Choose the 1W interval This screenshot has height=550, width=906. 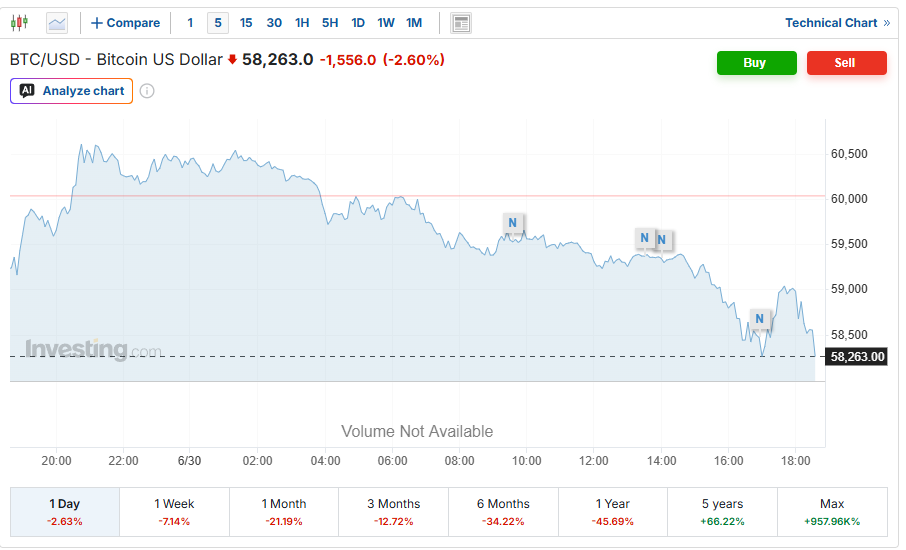(x=386, y=23)
